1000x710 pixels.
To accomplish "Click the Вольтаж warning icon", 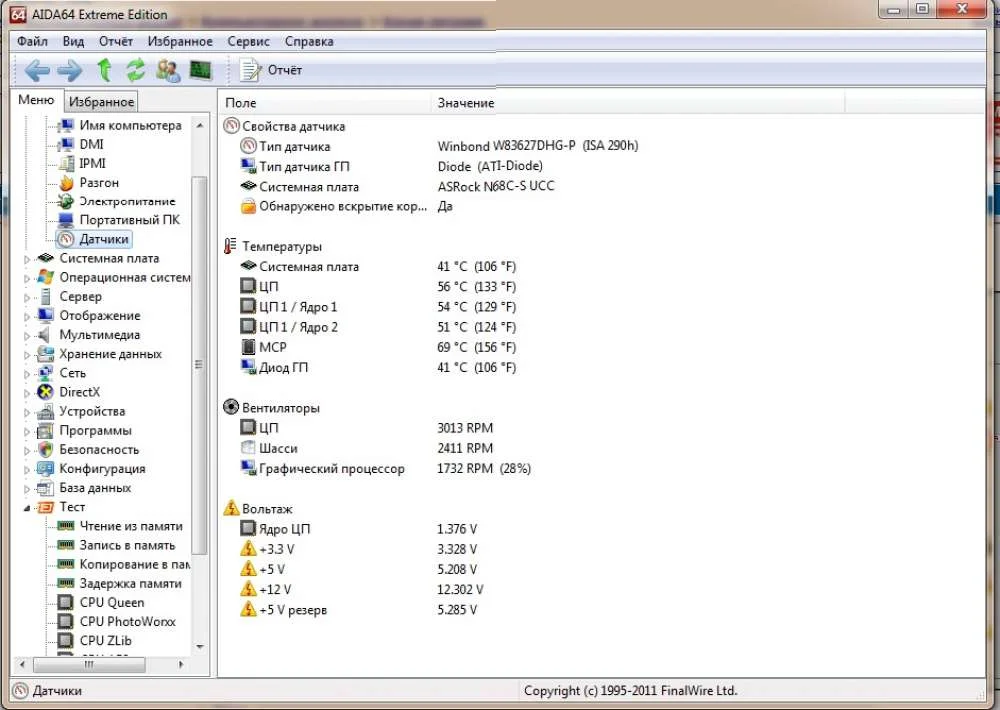I will pyautogui.click(x=231, y=508).
